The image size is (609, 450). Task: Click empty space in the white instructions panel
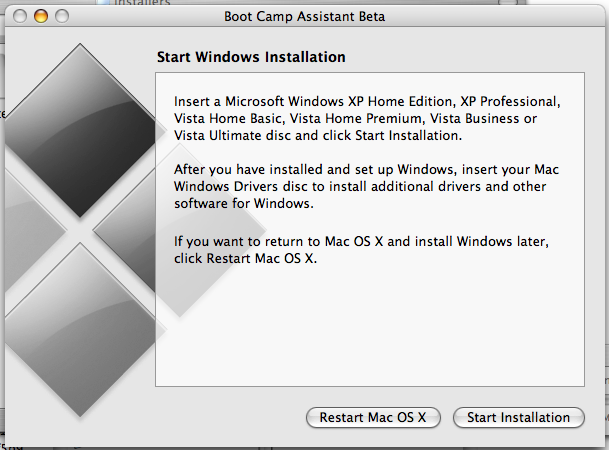(x=370, y=330)
